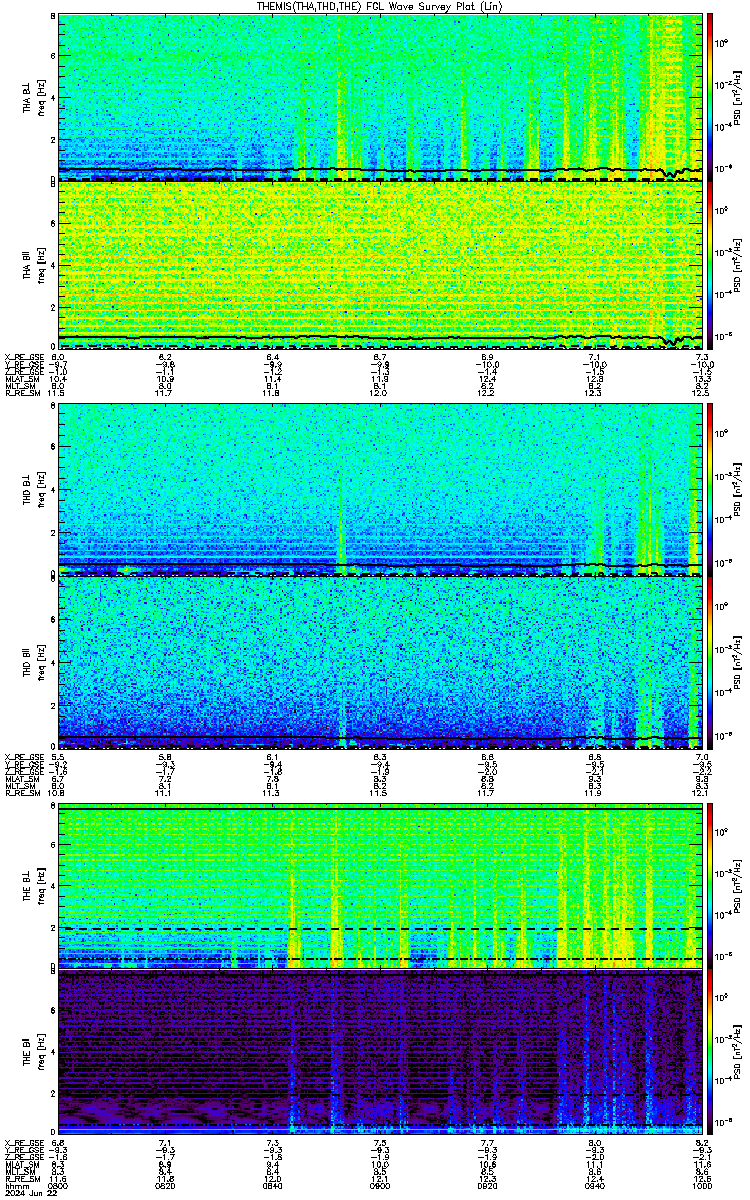Click the PSD [nT²/Hz] label of top colorbar

coord(738,97)
